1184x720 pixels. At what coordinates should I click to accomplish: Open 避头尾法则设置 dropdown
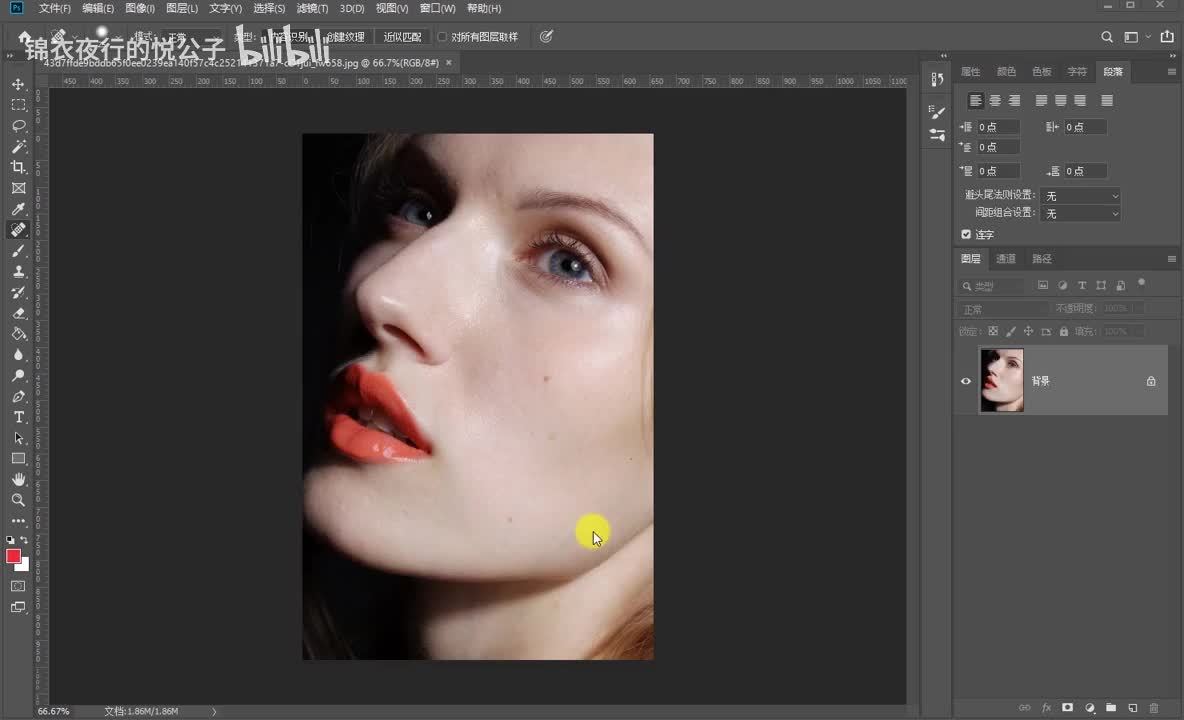point(1081,196)
